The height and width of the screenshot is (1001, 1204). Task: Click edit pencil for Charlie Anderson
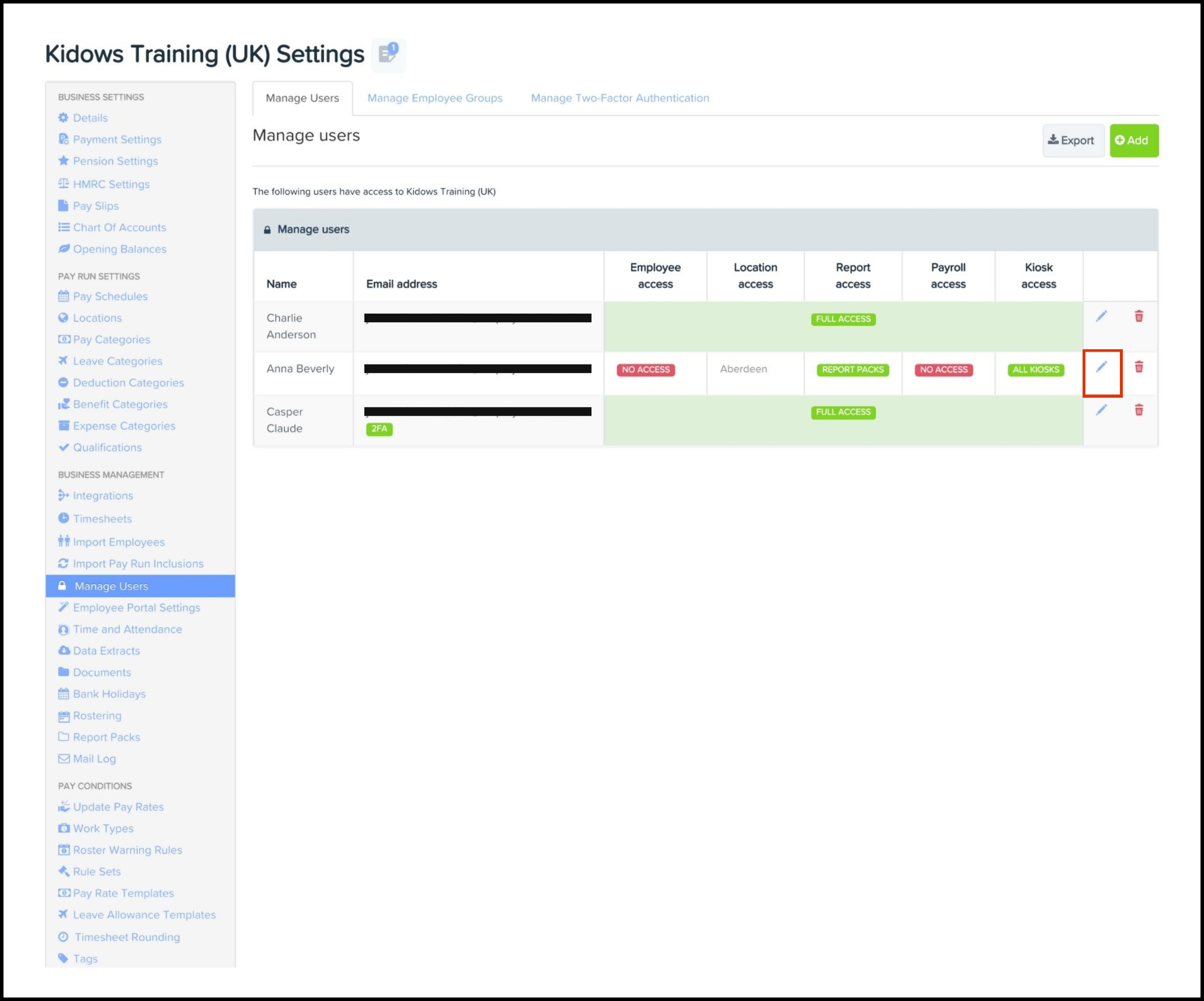[1101, 317]
